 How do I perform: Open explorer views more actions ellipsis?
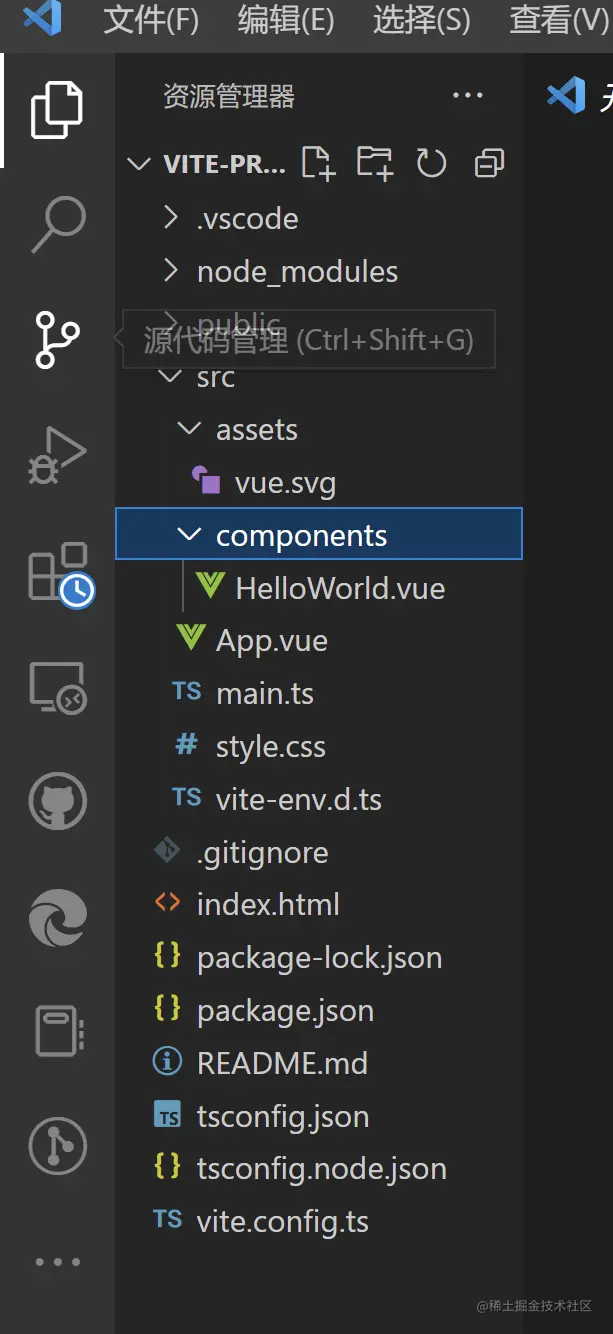pyautogui.click(x=467, y=96)
